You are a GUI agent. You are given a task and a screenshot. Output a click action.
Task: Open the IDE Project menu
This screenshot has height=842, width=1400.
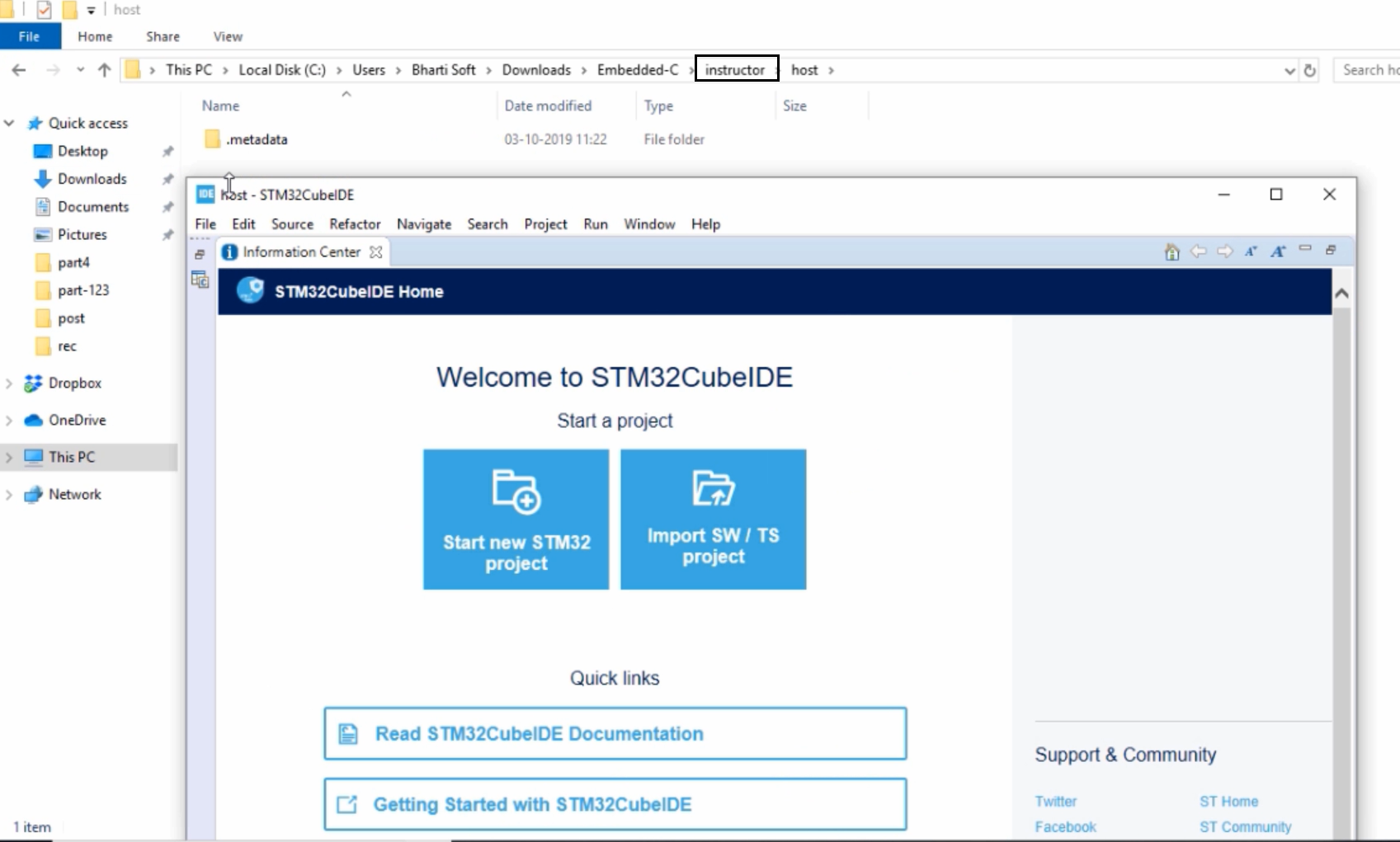point(545,224)
